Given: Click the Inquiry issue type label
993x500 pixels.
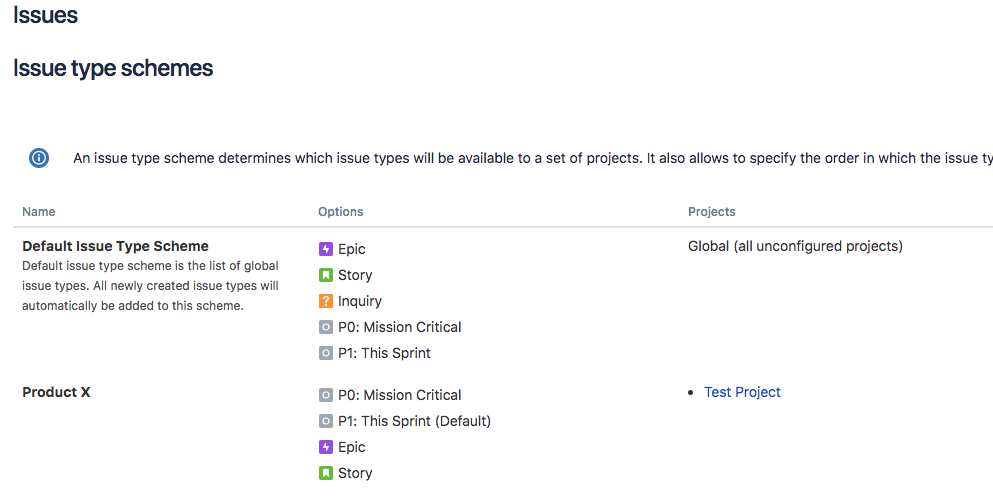Looking at the screenshot, I should coord(360,301).
